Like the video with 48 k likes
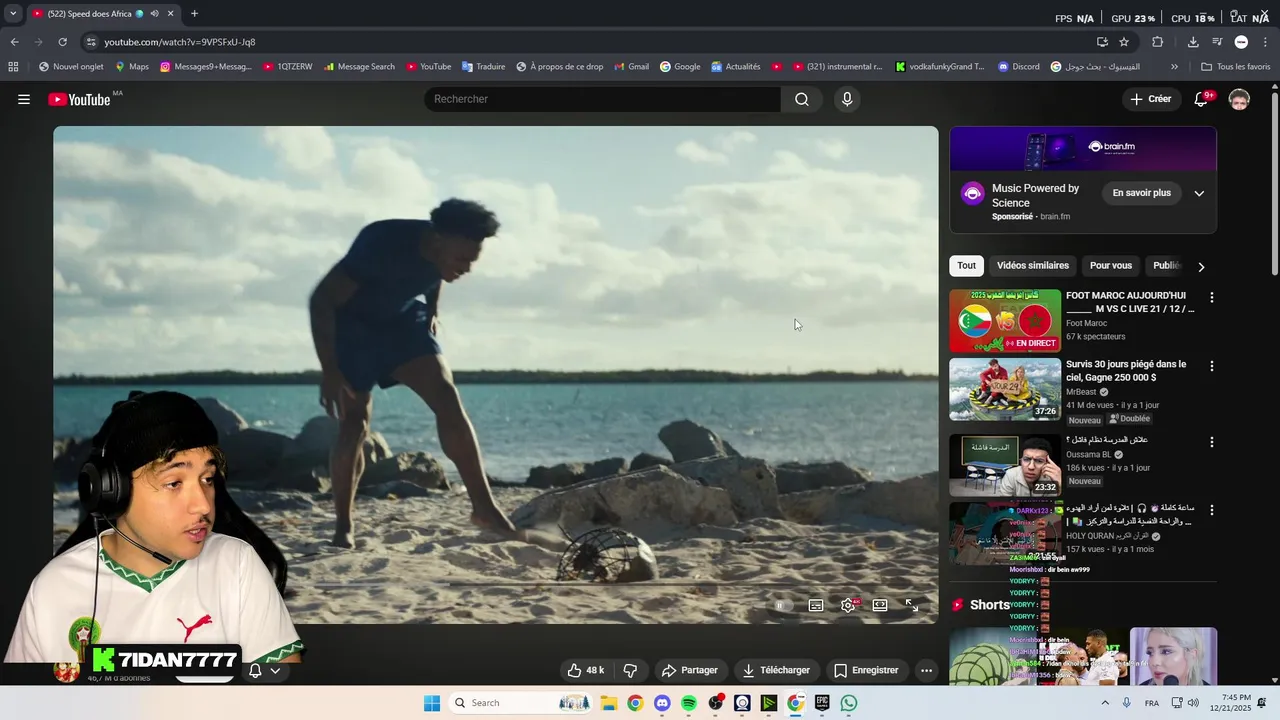 point(586,670)
